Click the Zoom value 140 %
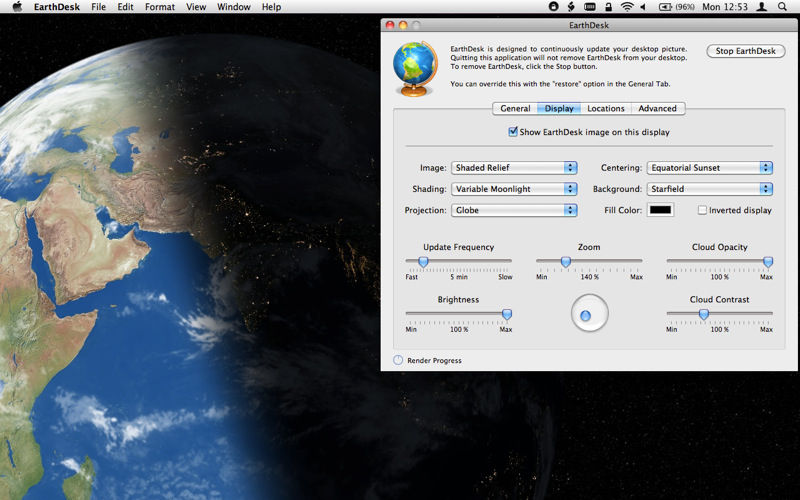 [x=589, y=277]
